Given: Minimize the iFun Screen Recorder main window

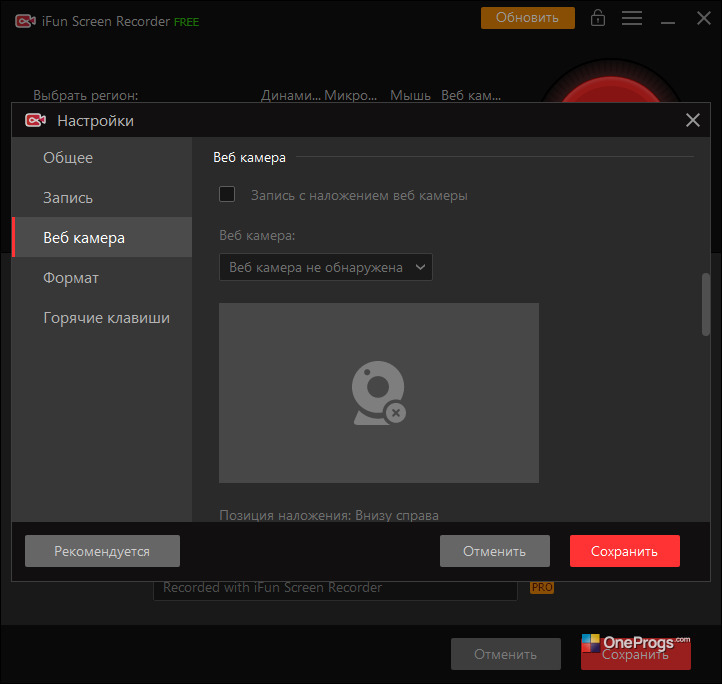Looking at the screenshot, I should pos(668,22).
